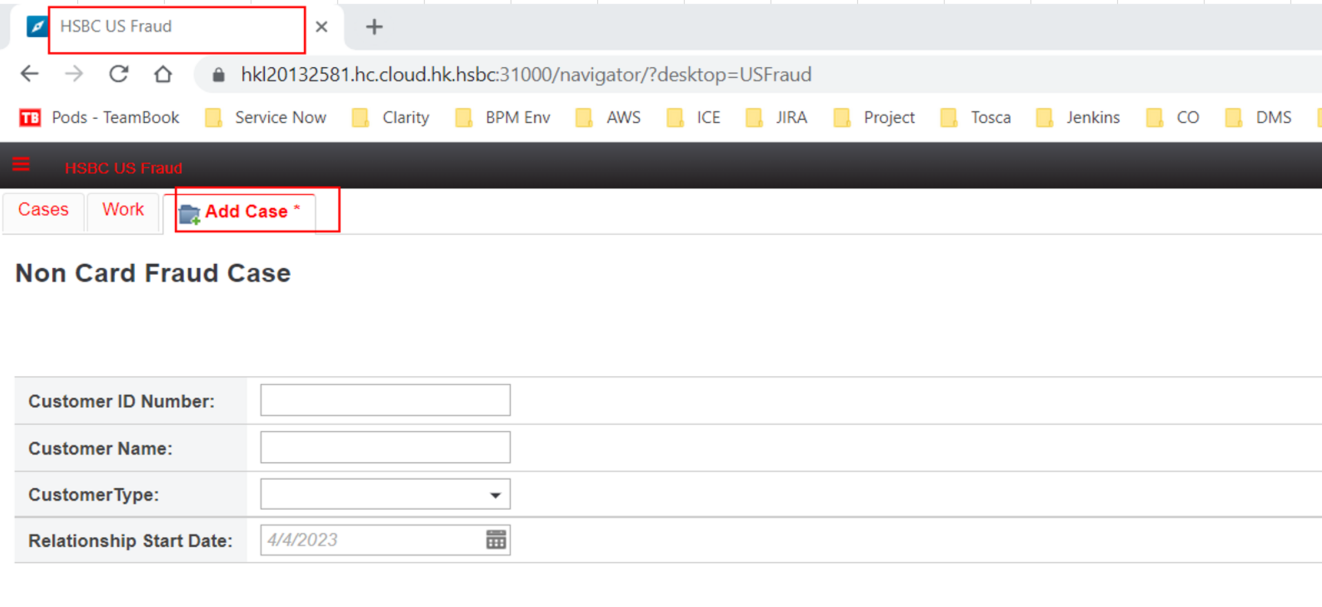Open the red hamburger menu icon
The height and width of the screenshot is (607, 1322).
pyautogui.click(x=21, y=165)
